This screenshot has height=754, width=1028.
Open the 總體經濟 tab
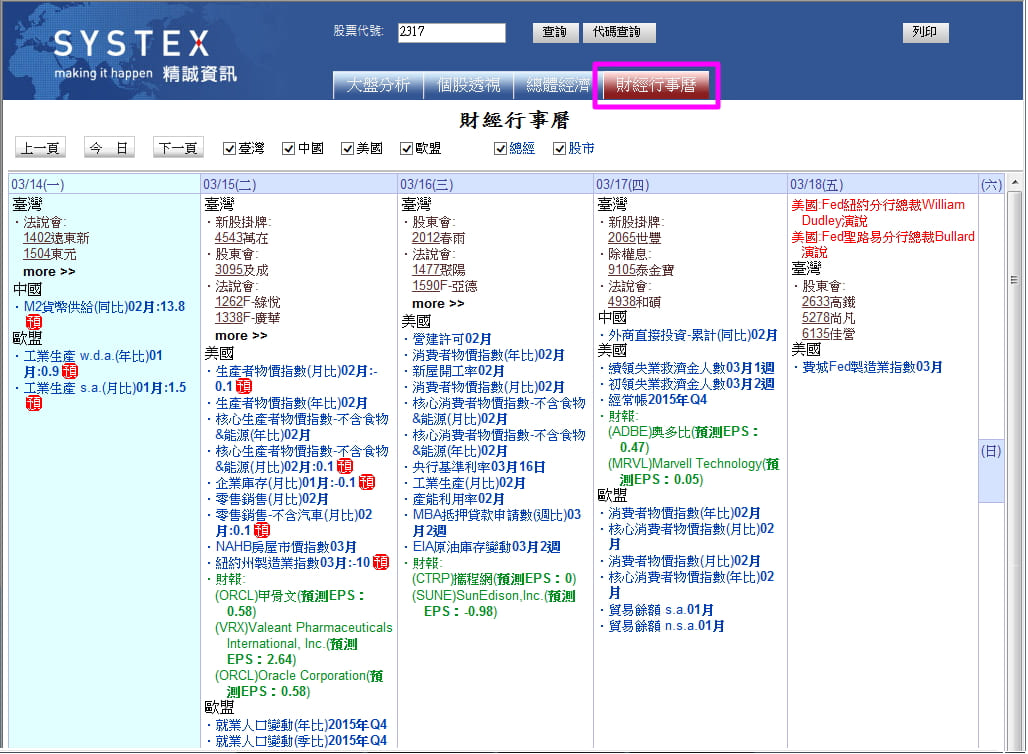coord(558,85)
